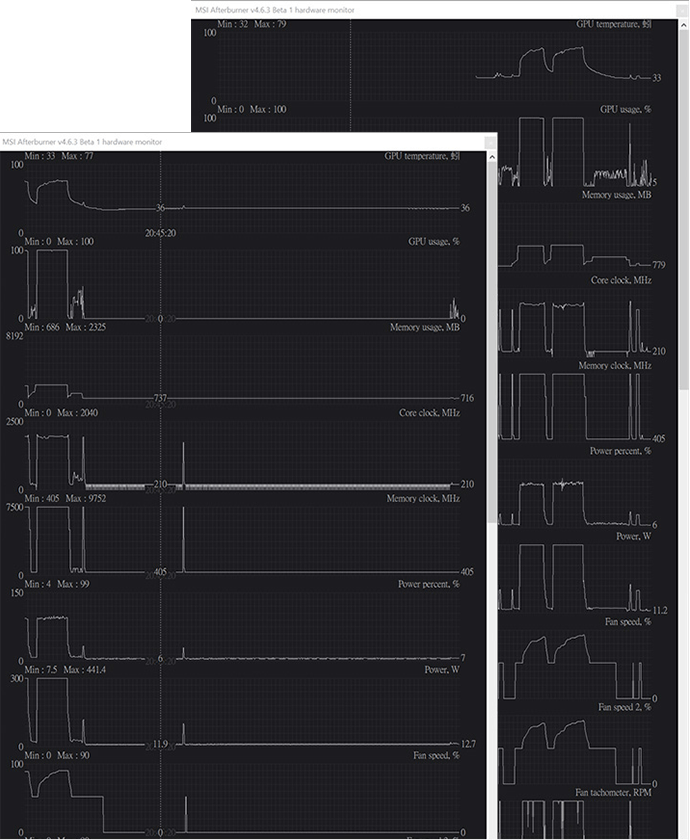
Task: Click the front window's vertical scrollbar thumb
Action: [x=491, y=340]
